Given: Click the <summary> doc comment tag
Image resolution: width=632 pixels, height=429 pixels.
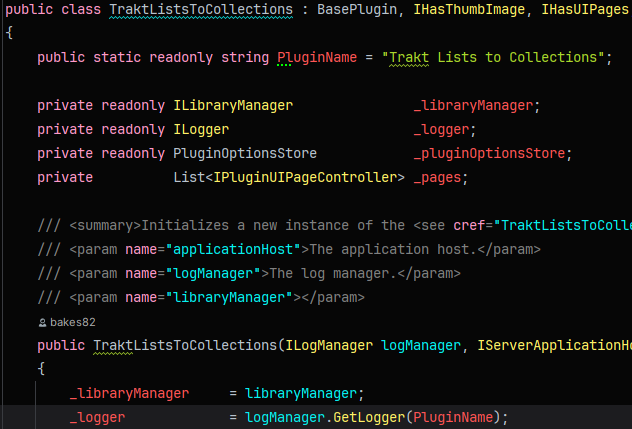Looking at the screenshot, I should click(105, 225).
